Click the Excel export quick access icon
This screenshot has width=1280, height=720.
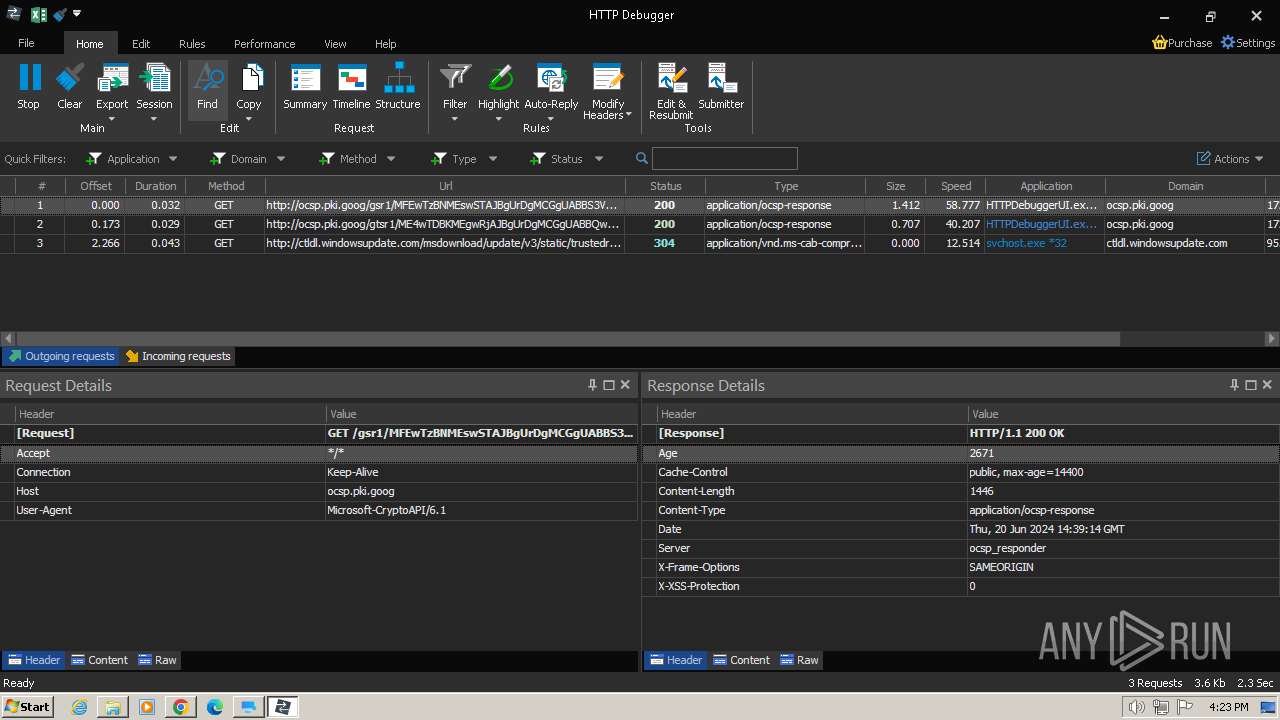(x=39, y=14)
